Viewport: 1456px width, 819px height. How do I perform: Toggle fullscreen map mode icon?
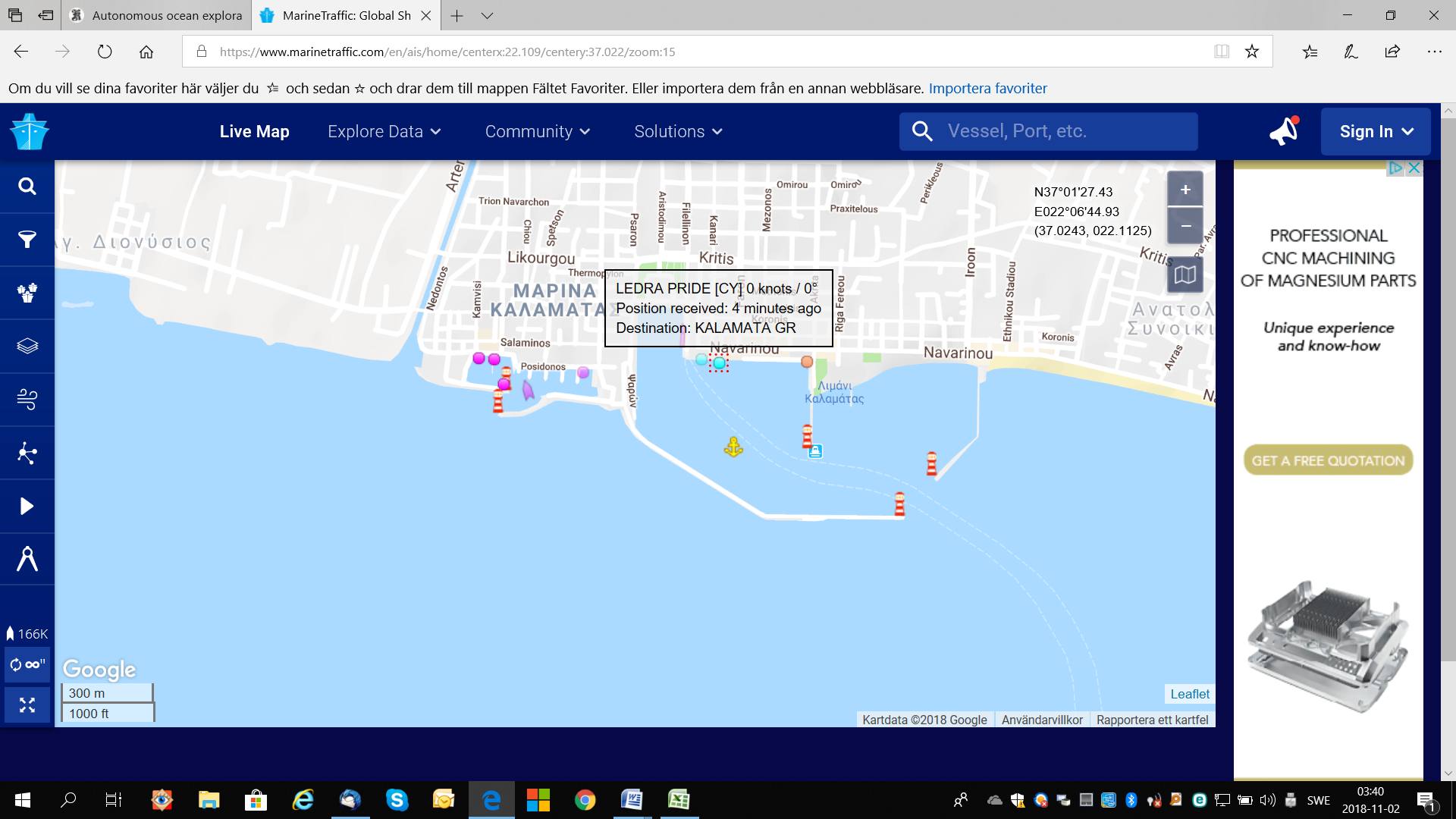pos(27,705)
